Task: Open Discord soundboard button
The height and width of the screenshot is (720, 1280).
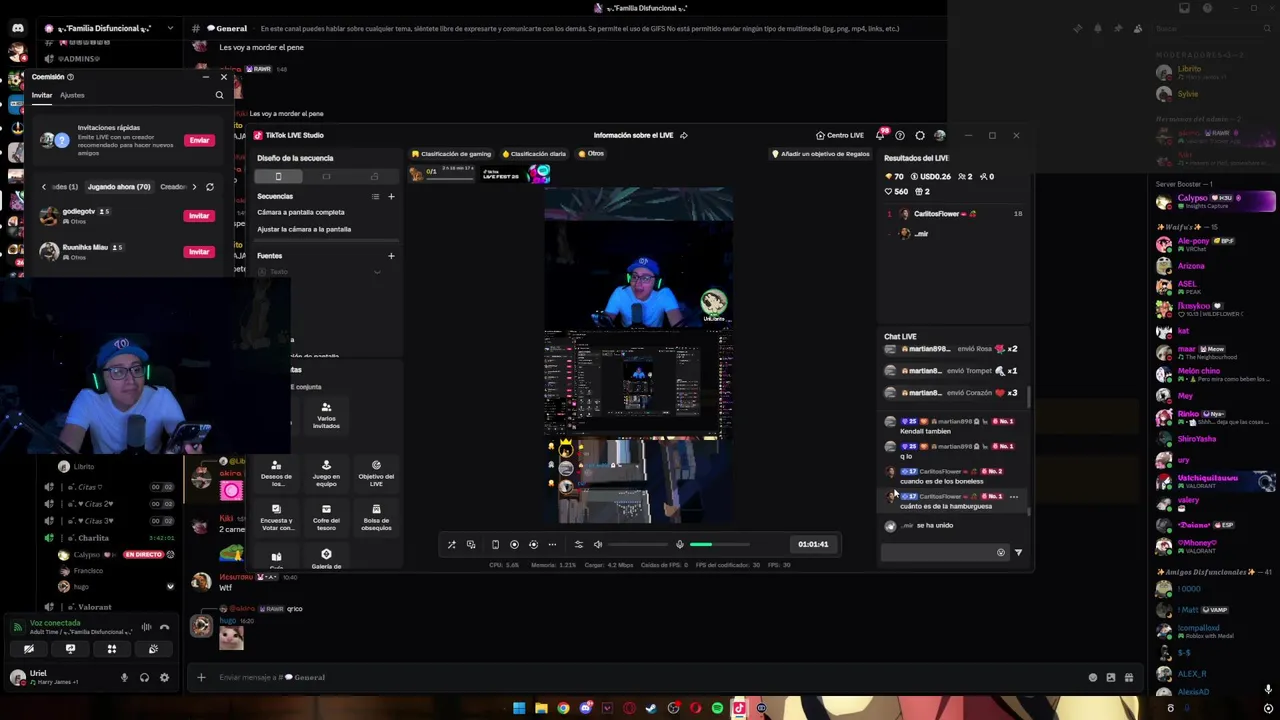Action: point(153,649)
